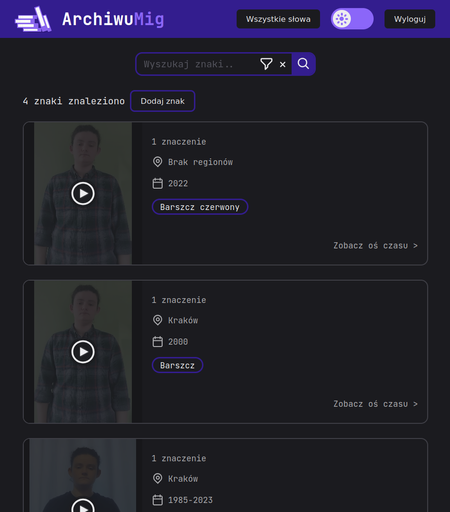Select the '4 znaki znaleziono' result count text
This screenshot has width=450, height=512.
click(x=74, y=101)
